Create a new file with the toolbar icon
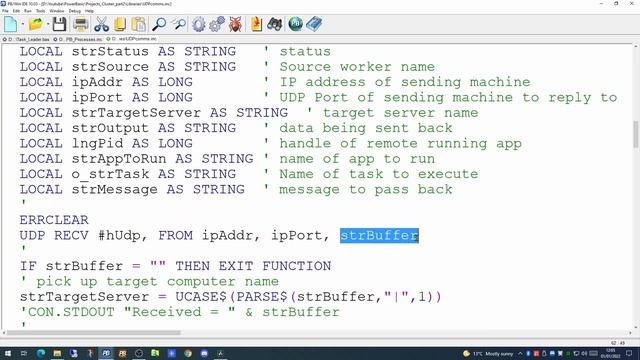640x360 pixels. click(x=11, y=24)
